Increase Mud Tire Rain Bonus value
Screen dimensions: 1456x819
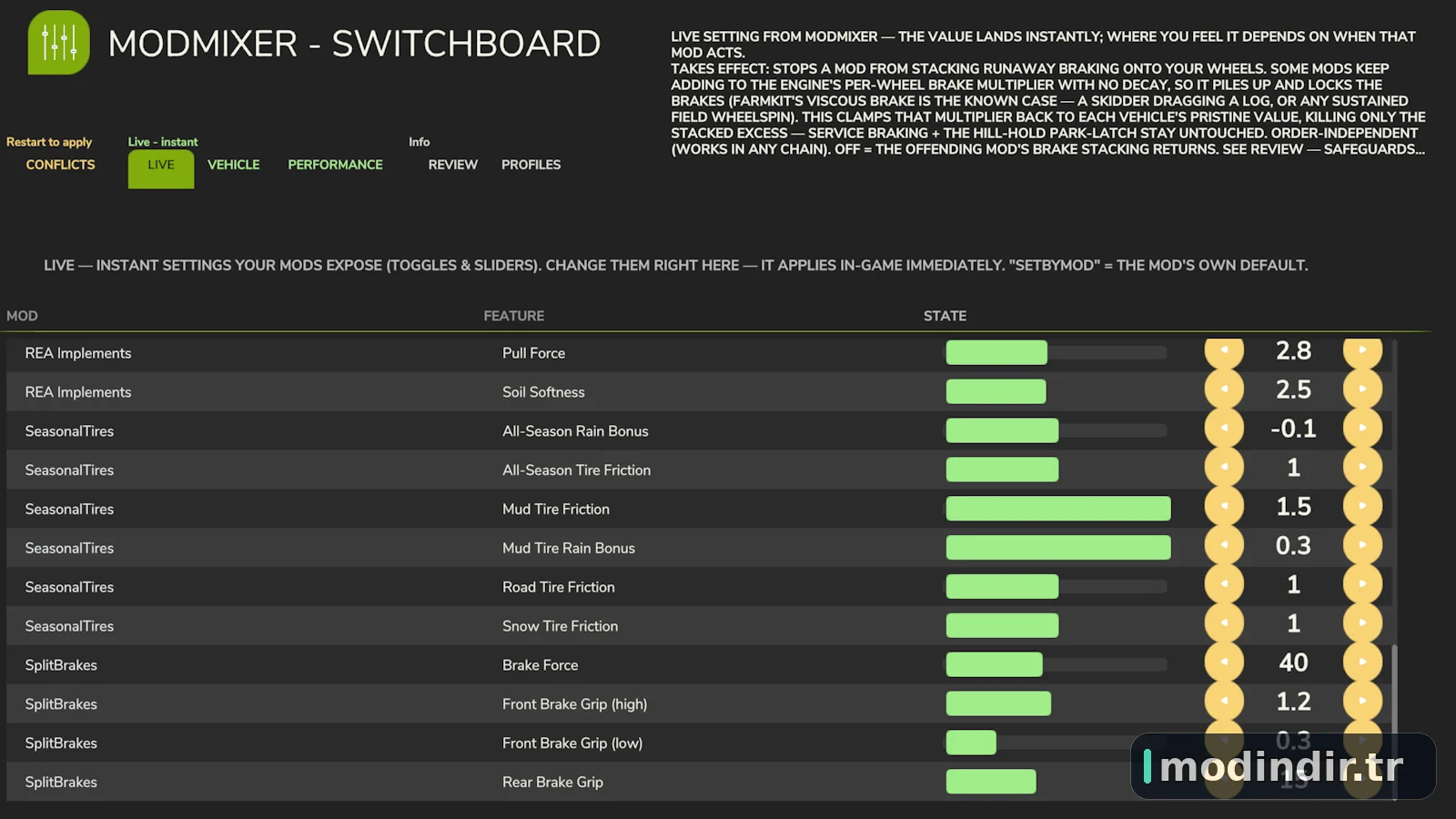(1362, 546)
